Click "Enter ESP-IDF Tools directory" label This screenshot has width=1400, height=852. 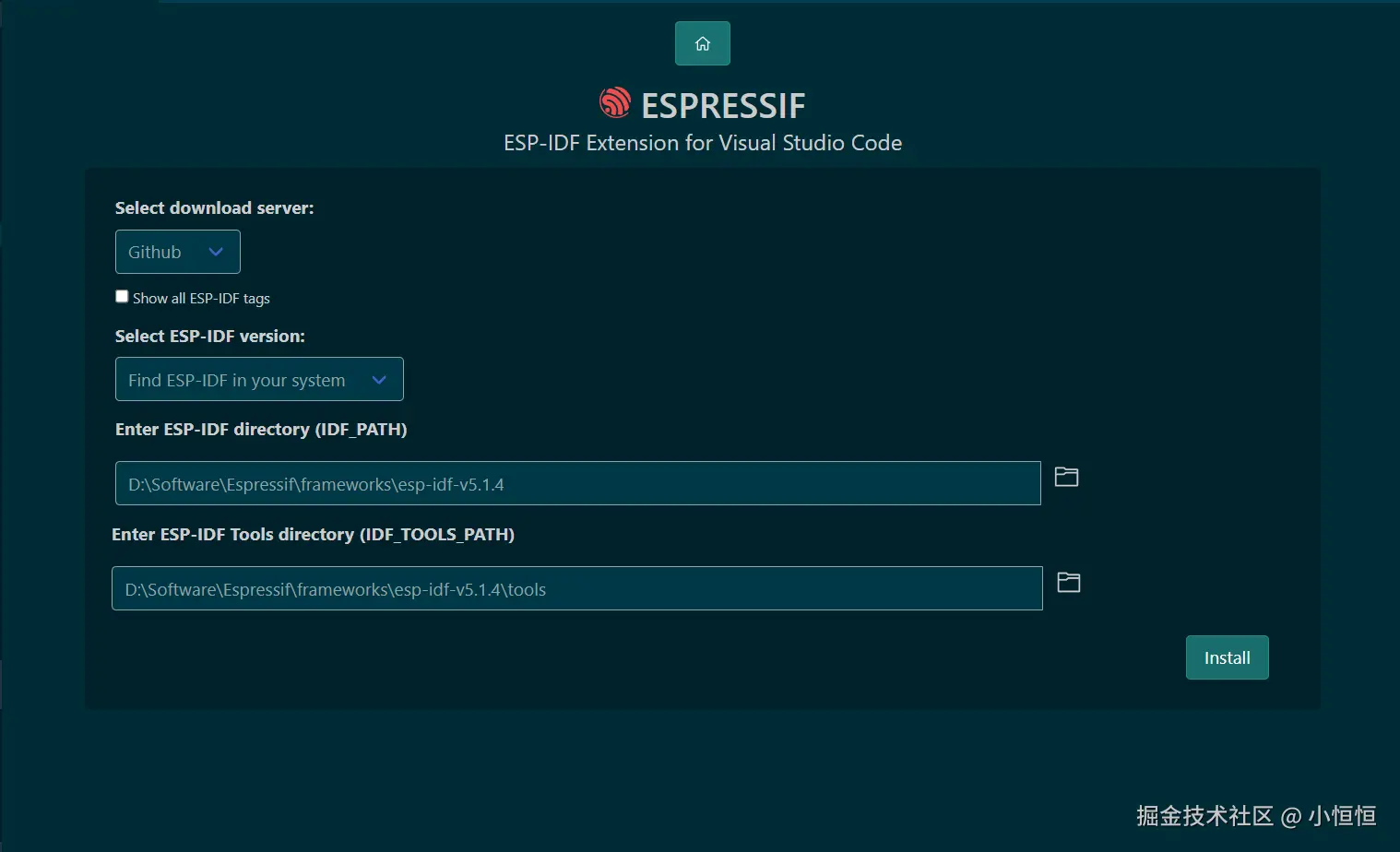[313, 535]
